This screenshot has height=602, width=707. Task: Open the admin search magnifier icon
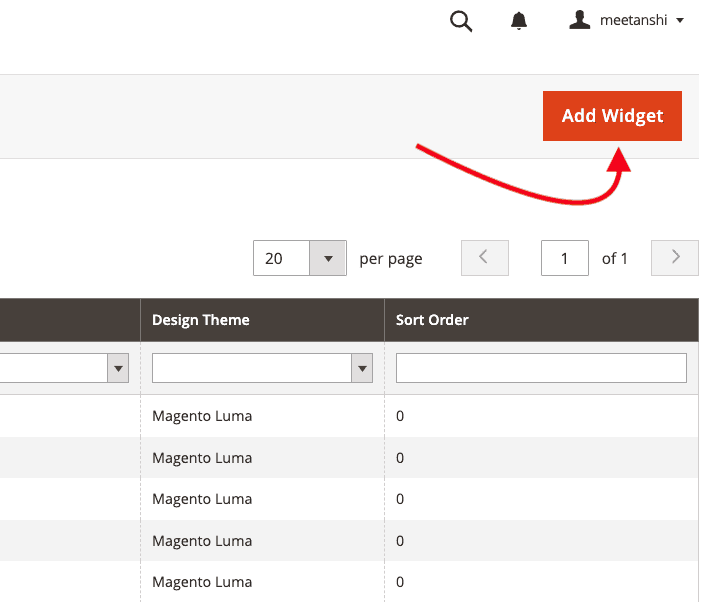coord(461,21)
